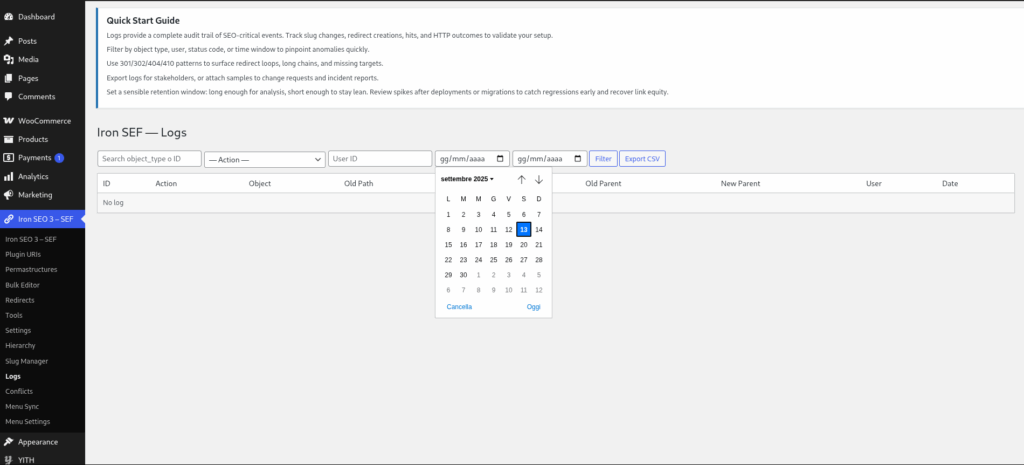This screenshot has height=465, width=1024.
Task: Open Redirects submenu item
Action: pos(20,300)
